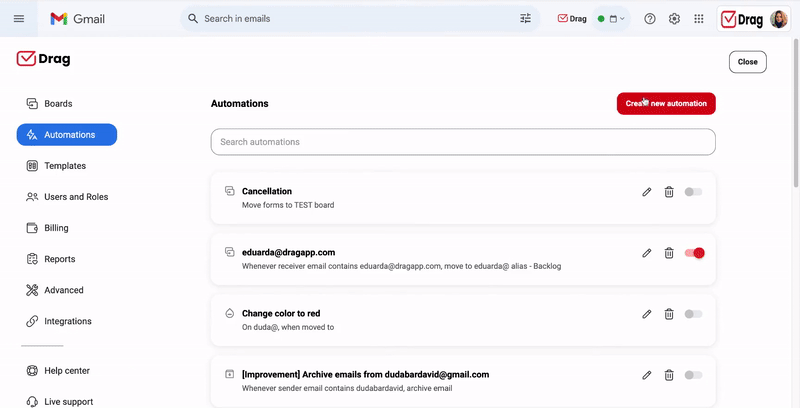Open the Gmail main menu hamburger icon
This screenshot has width=800, height=408.
coord(19,19)
